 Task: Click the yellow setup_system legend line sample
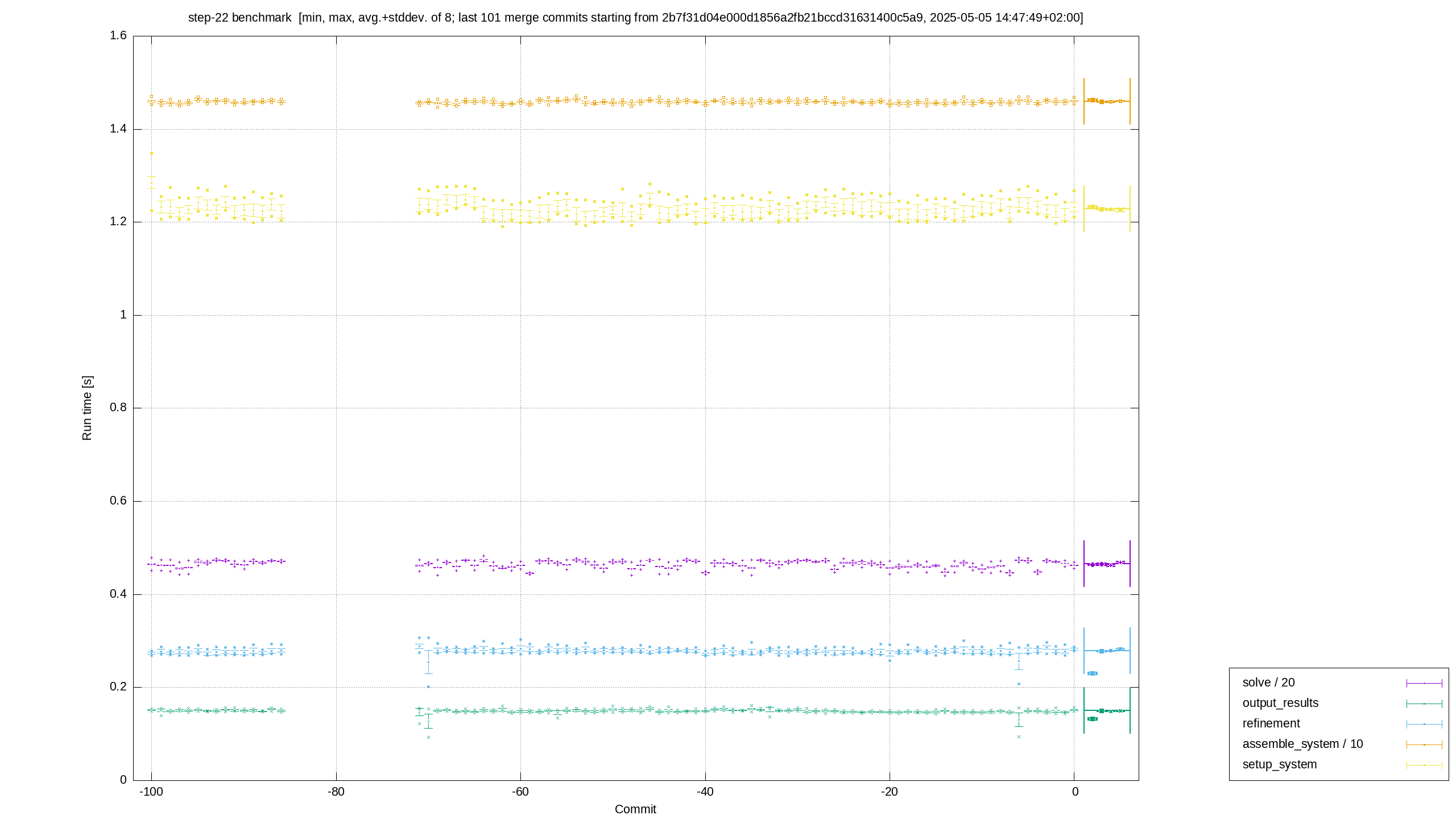pos(1424,765)
